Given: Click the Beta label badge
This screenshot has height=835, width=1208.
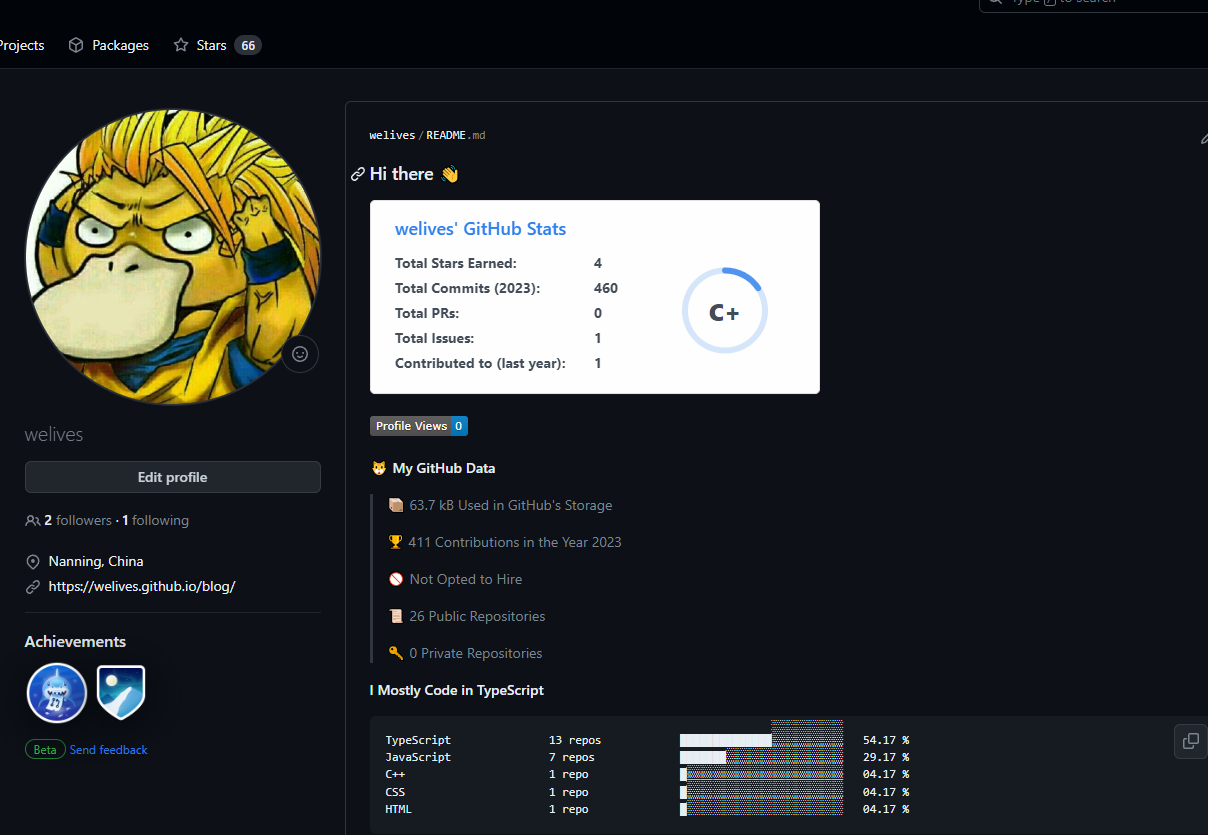Looking at the screenshot, I should [46, 749].
